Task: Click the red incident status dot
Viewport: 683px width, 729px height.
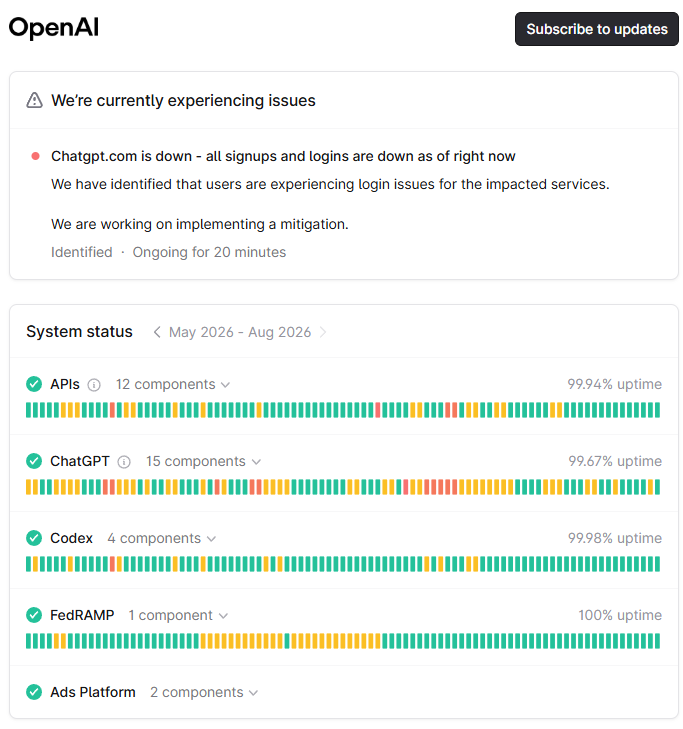Action: pyautogui.click(x=35, y=156)
